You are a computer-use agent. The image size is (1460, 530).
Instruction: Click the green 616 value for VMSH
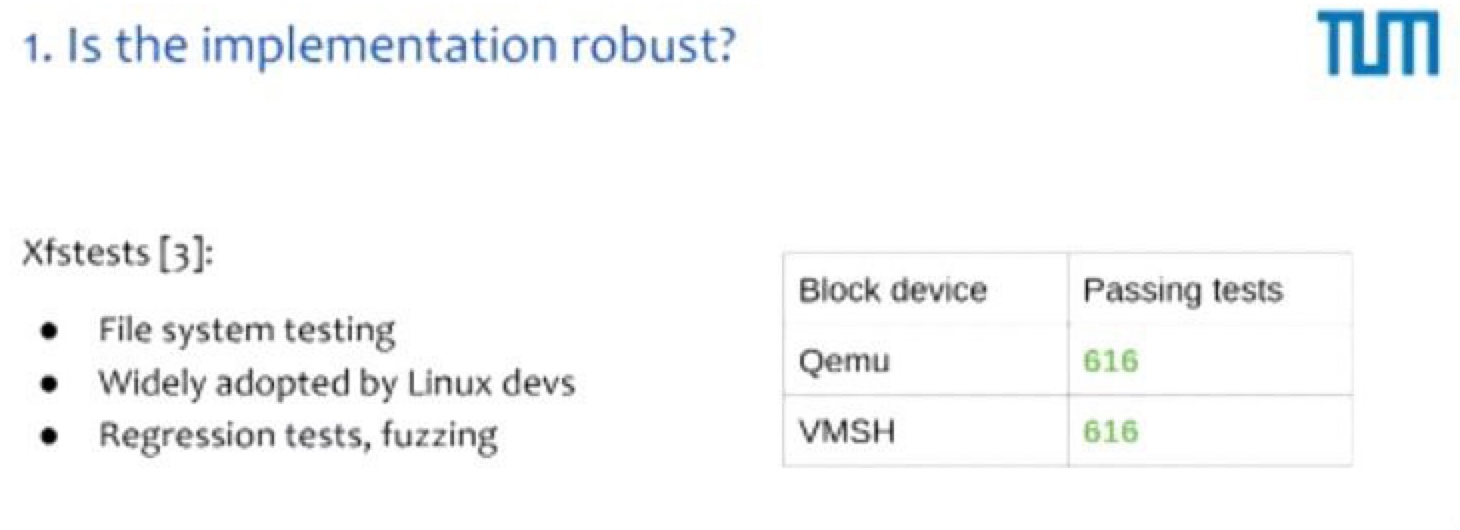(1110, 431)
